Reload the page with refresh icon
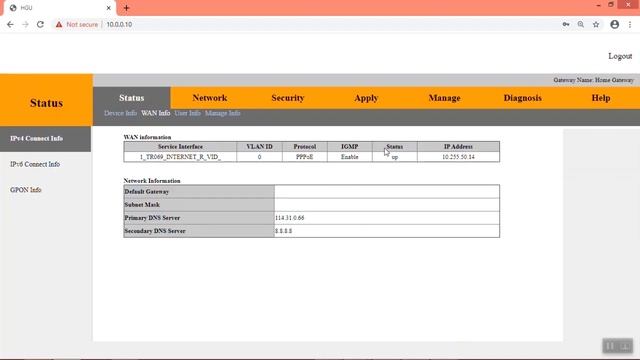Screen dimensions: 640x360 40,24
